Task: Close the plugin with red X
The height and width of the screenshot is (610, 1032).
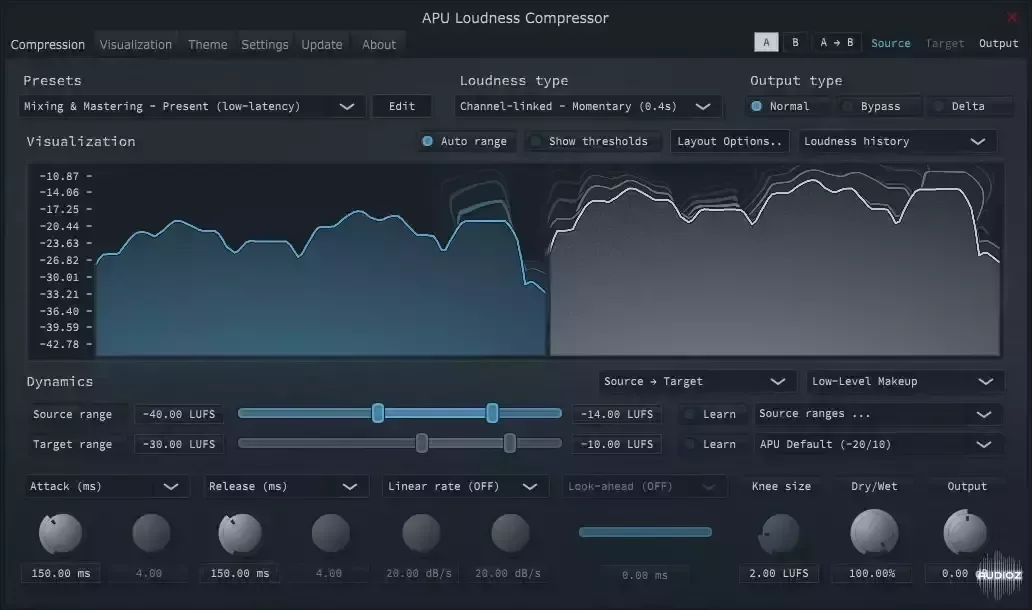Action: coord(1012,17)
